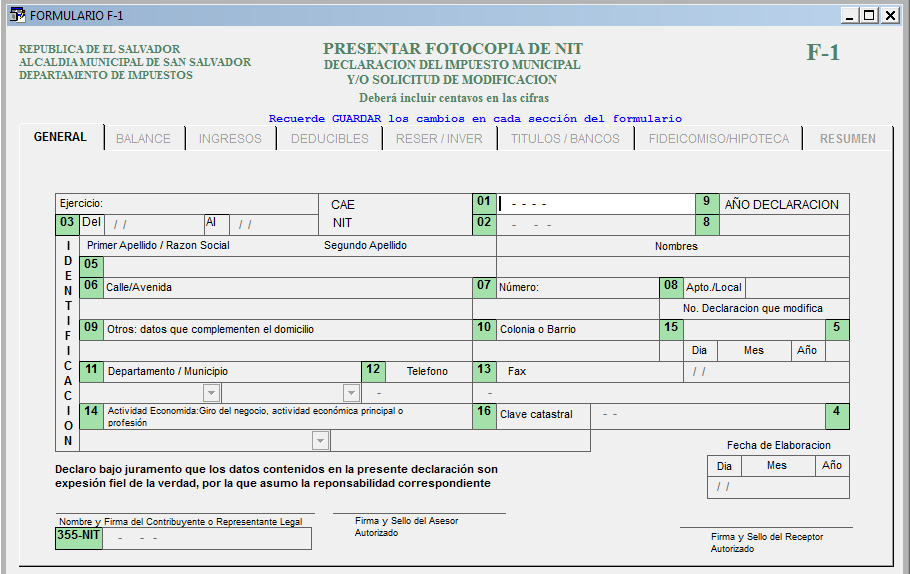Viewport: 910px width, 574px height.
Task: Switch to the FIDEICOMISO/HIPOTECA tab
Action: coord(718,139)
